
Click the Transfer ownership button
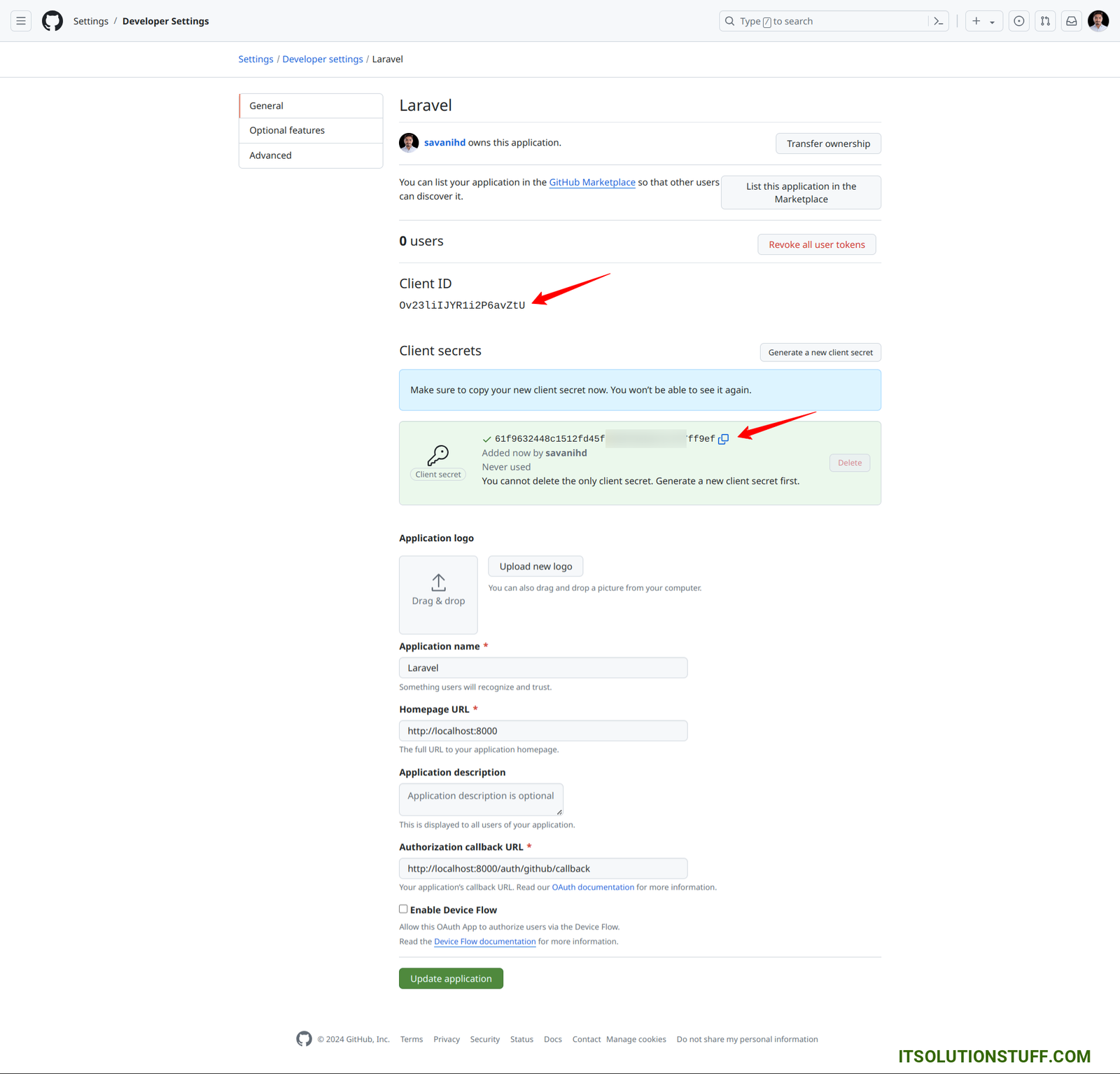828,144
